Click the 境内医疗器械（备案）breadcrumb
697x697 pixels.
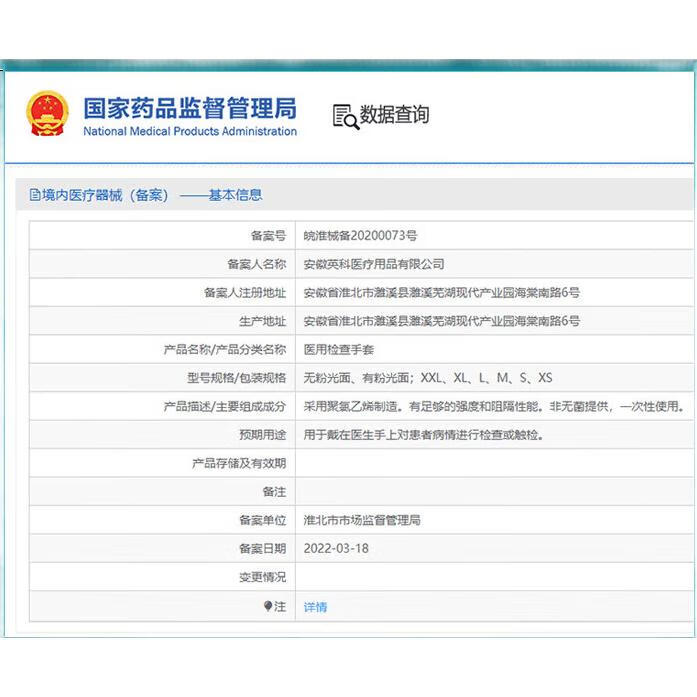pos(105,195)
